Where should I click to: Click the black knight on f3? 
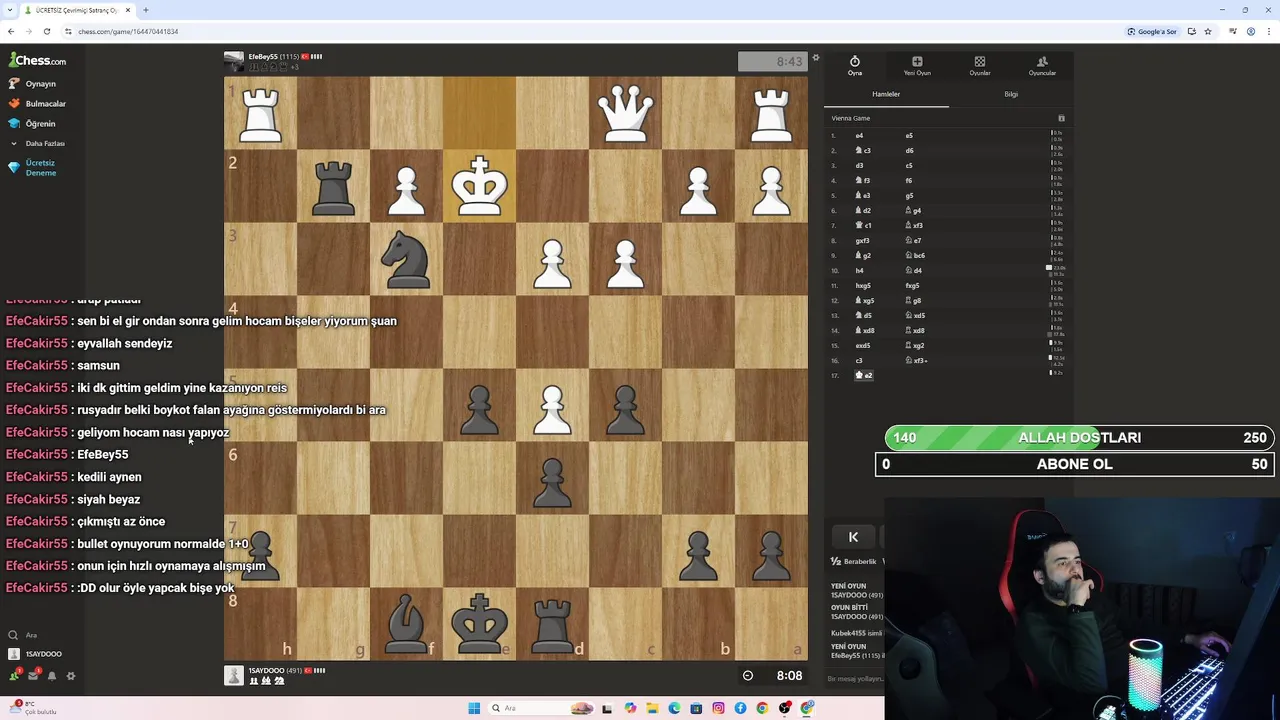pos(407,259)
